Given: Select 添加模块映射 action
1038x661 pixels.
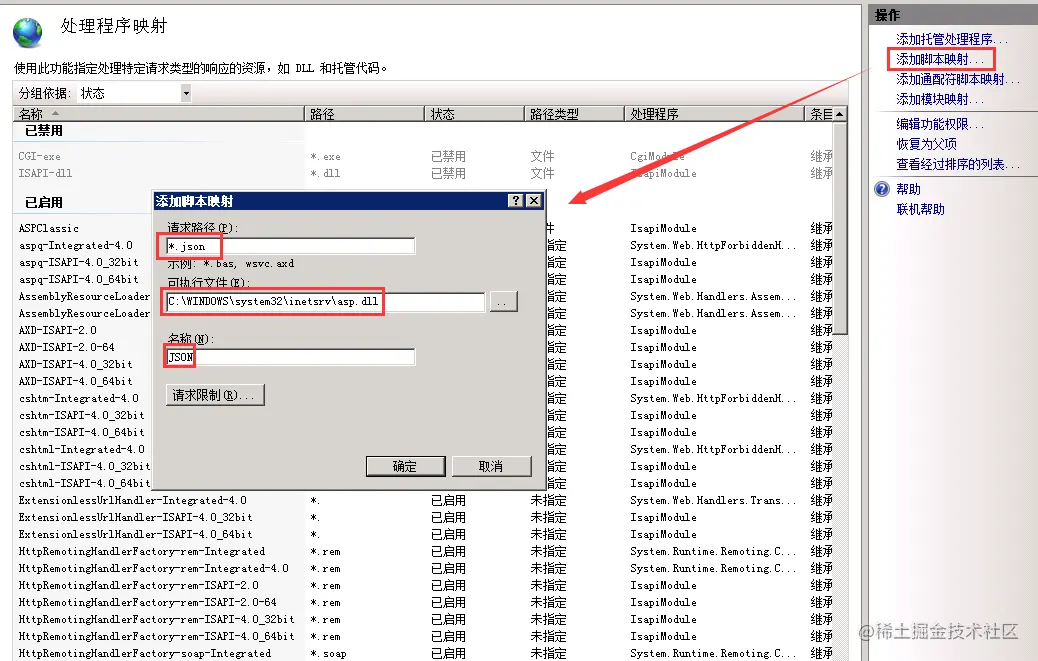Looking at the screenshot, I should pyautogui.click(x=940, y=99).
